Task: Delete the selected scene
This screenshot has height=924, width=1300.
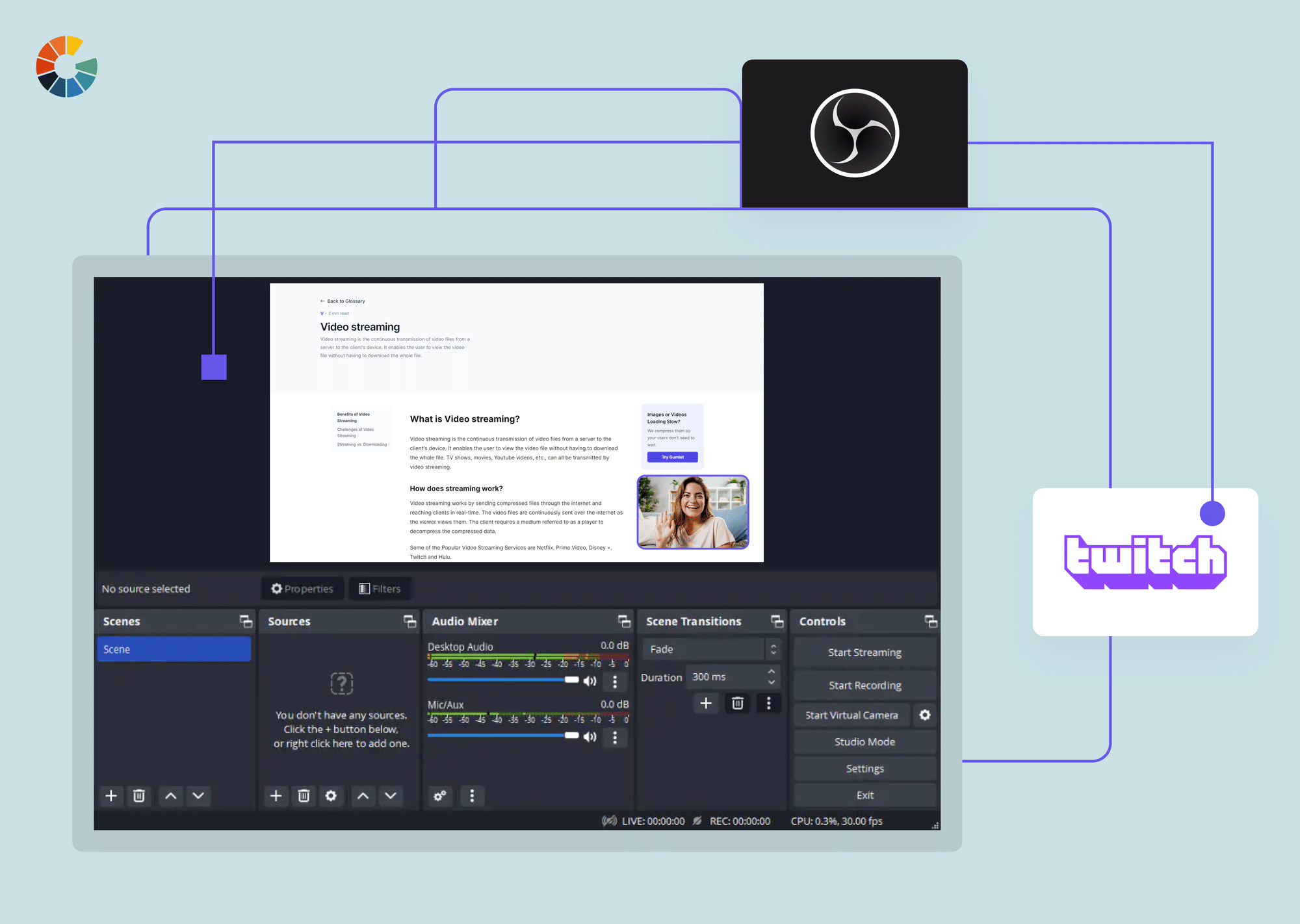Action: pyautogui.click(x=139, y=796)
